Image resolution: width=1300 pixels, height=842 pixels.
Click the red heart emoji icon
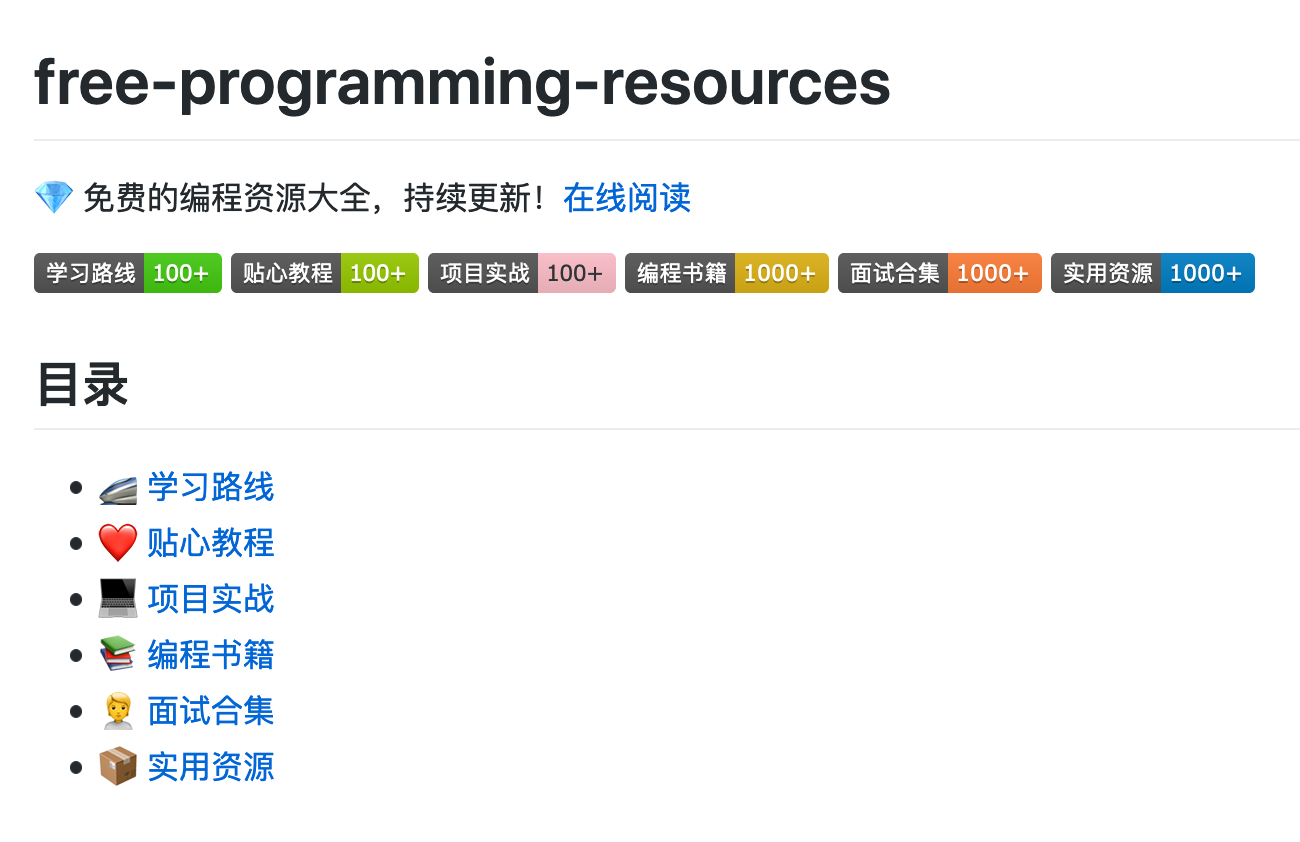[x=117, y=543]
